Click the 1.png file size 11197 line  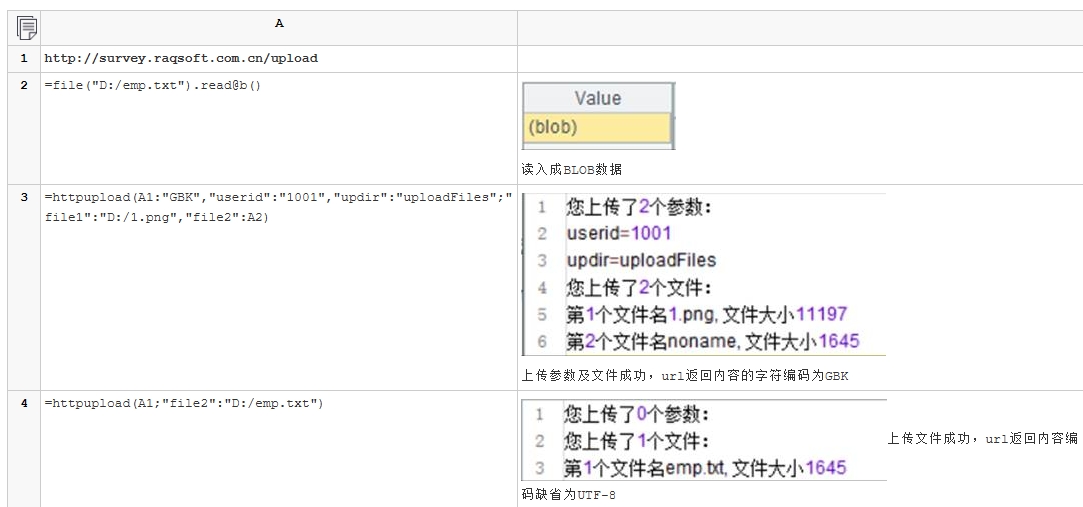(x=706, y=314)
